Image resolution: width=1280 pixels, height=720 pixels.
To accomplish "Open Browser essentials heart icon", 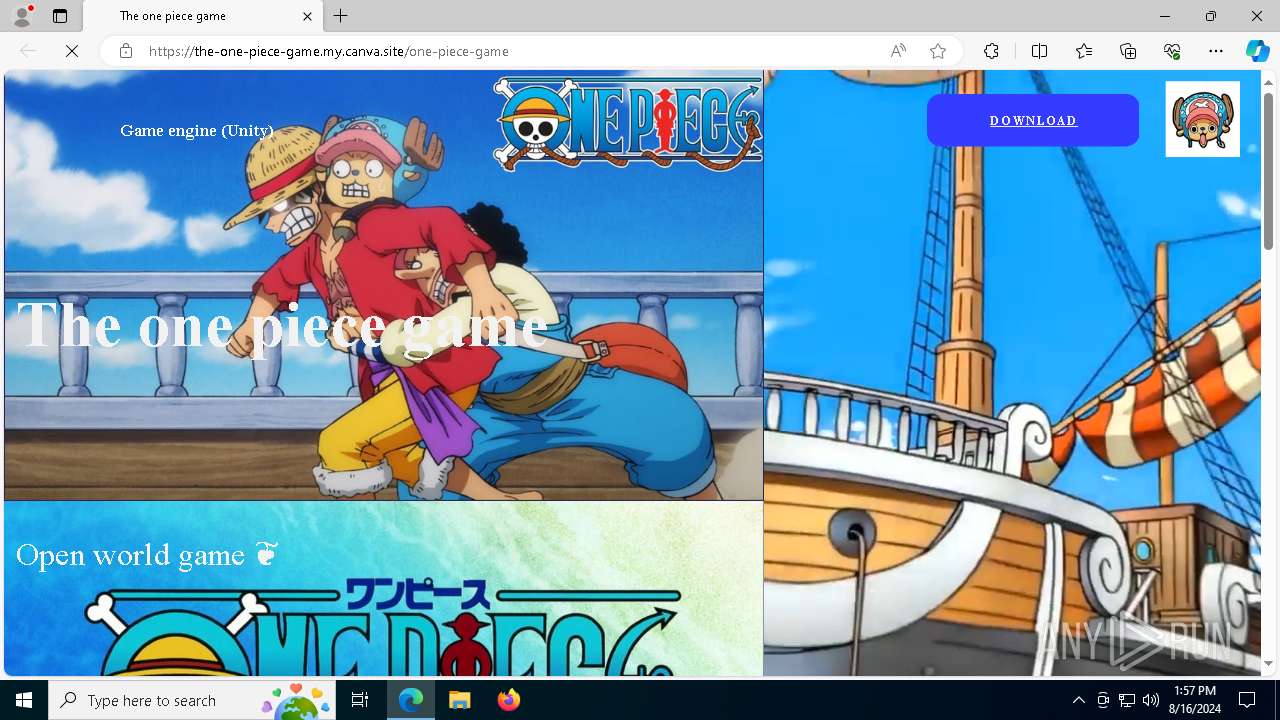I will [1172, 51].
